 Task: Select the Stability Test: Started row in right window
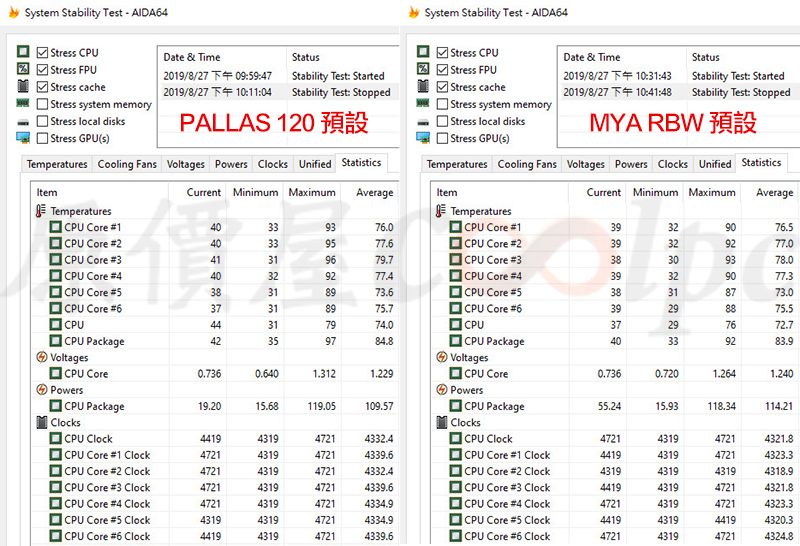pos(679,76)
